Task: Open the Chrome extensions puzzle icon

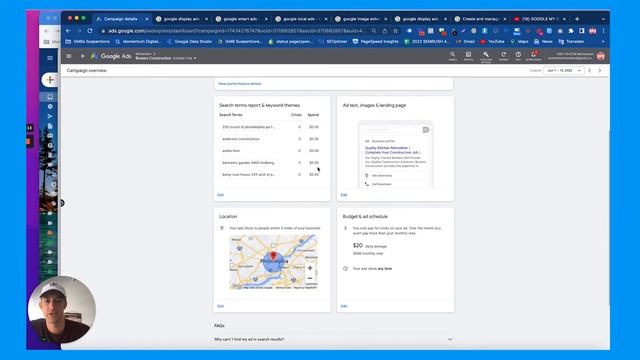Action: (571, 31)
